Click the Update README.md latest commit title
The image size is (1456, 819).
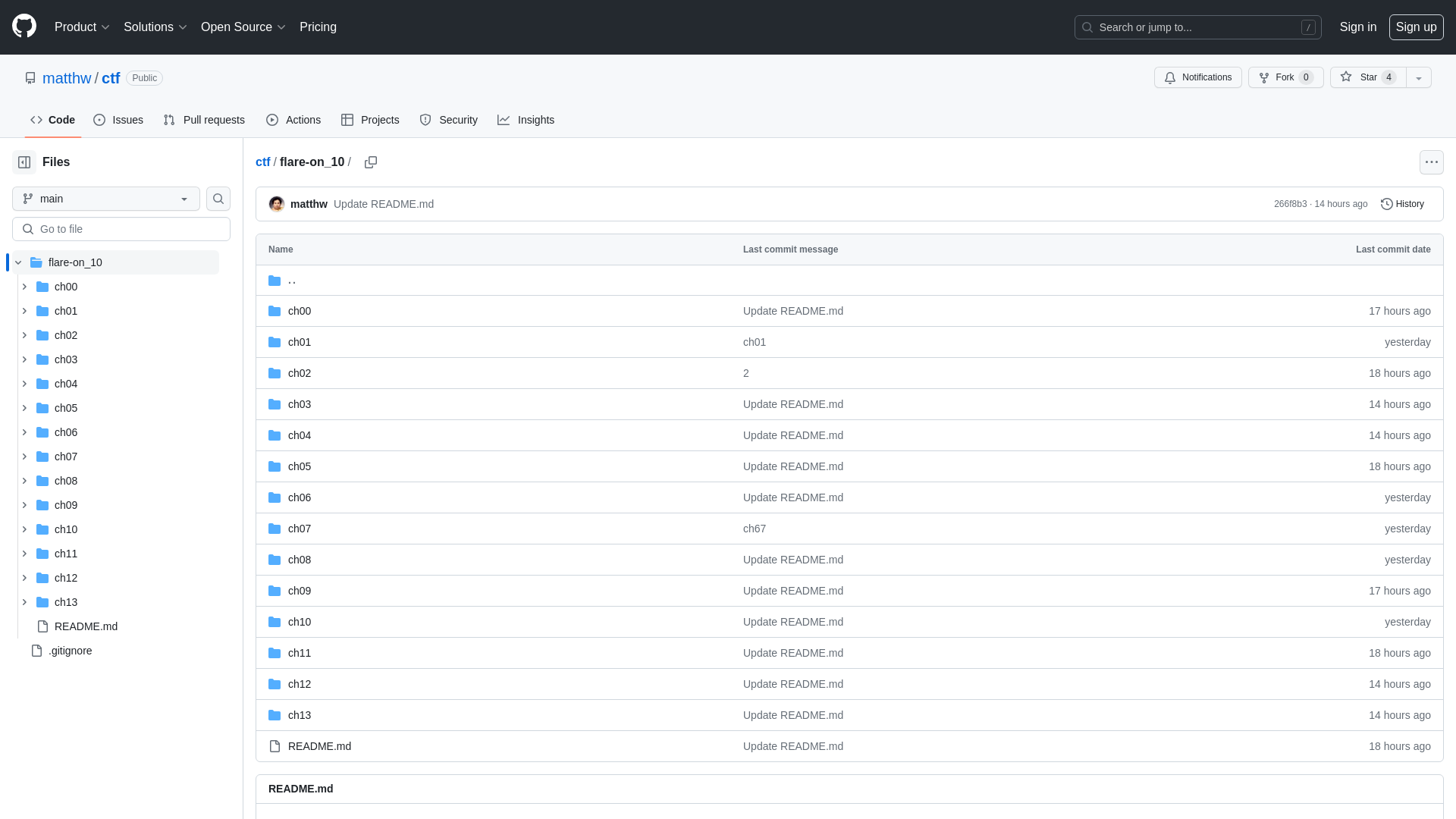click(x=384, y=204)
